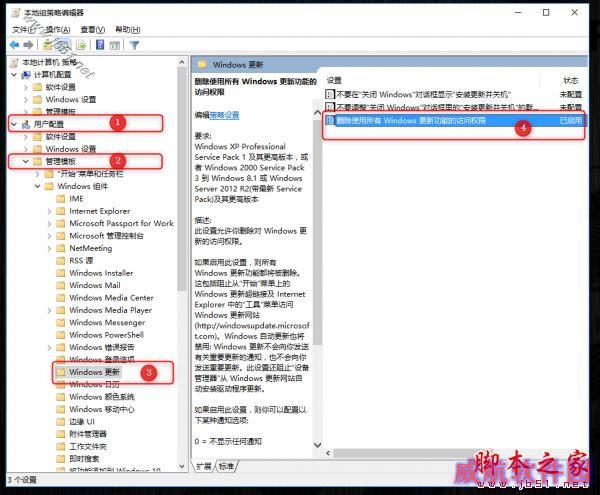Expand the Microsoft Passport for Work chevron
600x495 pixels.
[x=49, y=223]
